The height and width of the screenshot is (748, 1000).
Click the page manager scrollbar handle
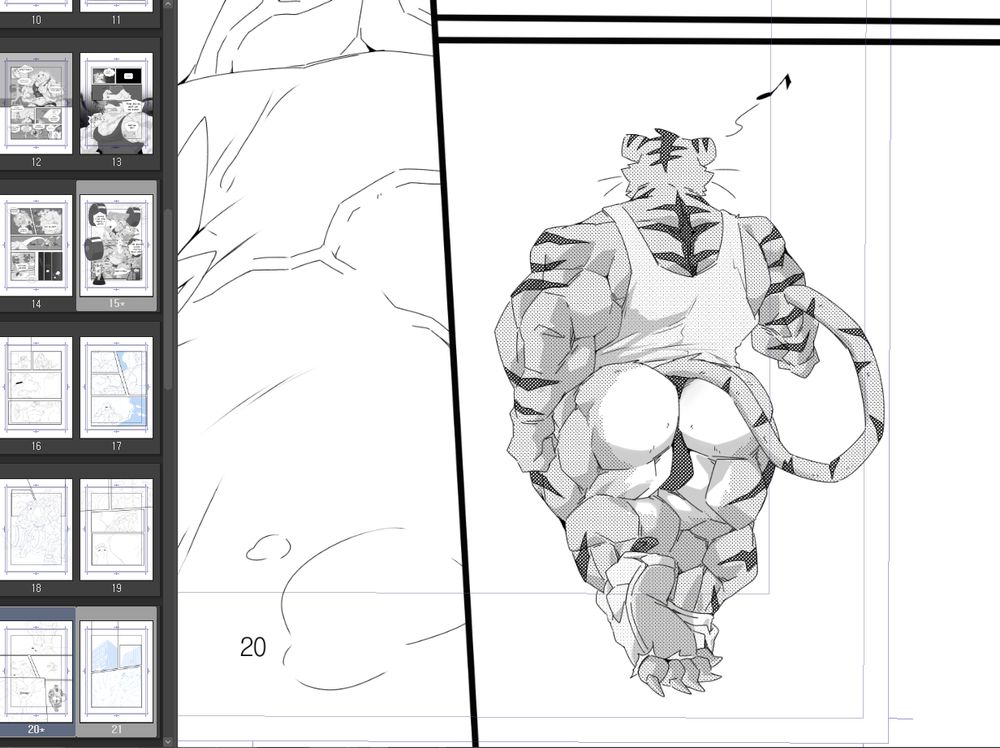pyautogui.click(x=168, y=298)
